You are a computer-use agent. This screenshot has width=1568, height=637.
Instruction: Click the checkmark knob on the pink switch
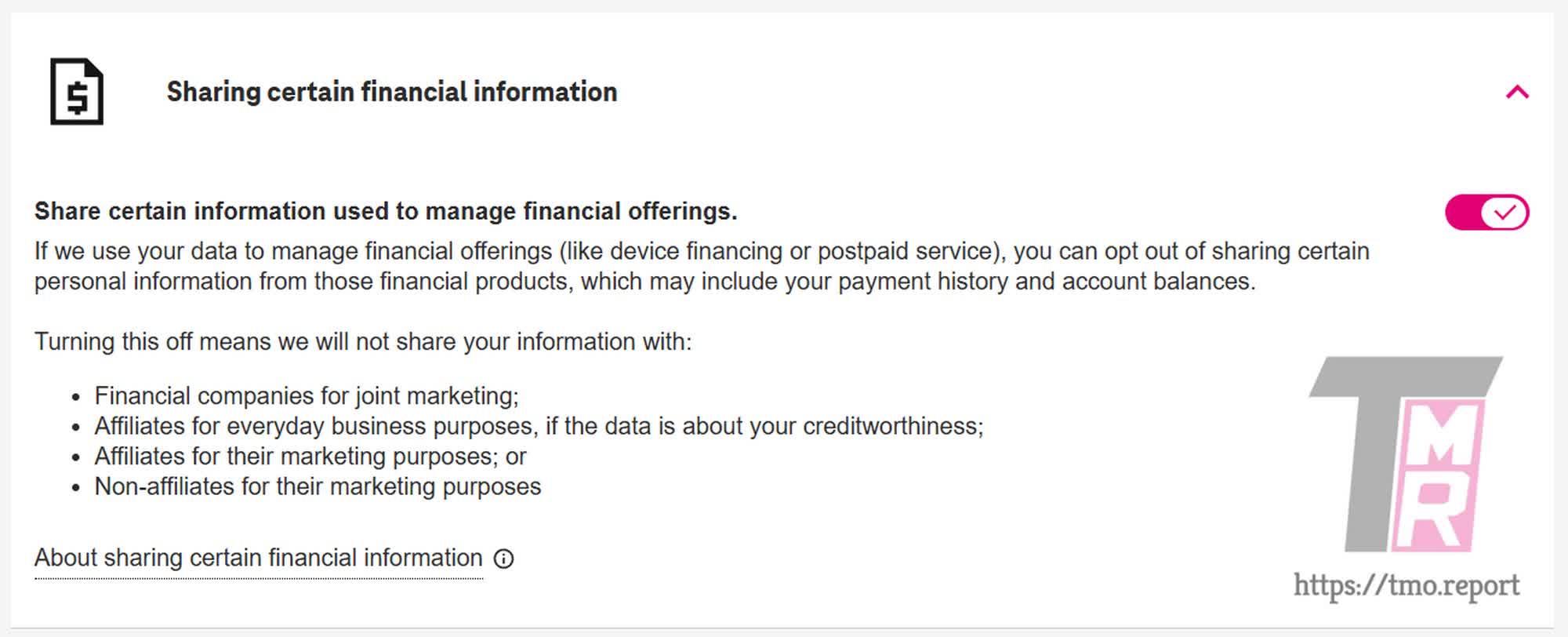coord(1504,213)
